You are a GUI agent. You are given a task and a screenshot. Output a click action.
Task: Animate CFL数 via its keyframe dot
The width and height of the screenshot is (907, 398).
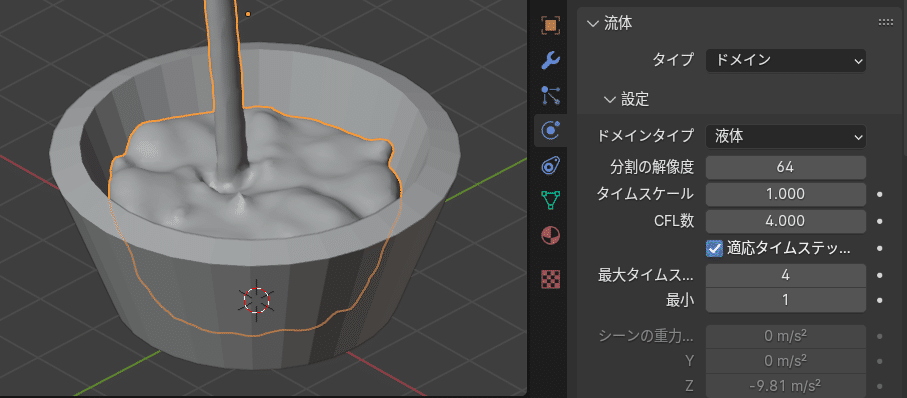(x=880, y=221)
